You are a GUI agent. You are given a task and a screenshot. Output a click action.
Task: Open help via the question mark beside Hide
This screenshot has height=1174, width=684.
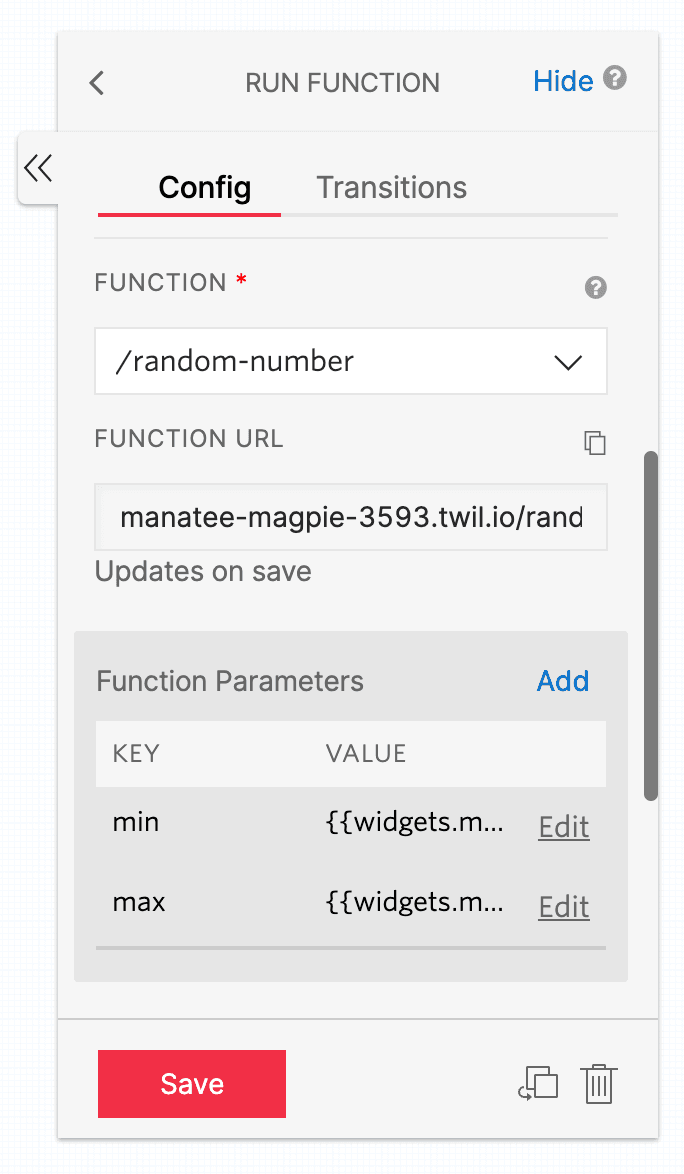pyautogui.click(x=615, y=78)
